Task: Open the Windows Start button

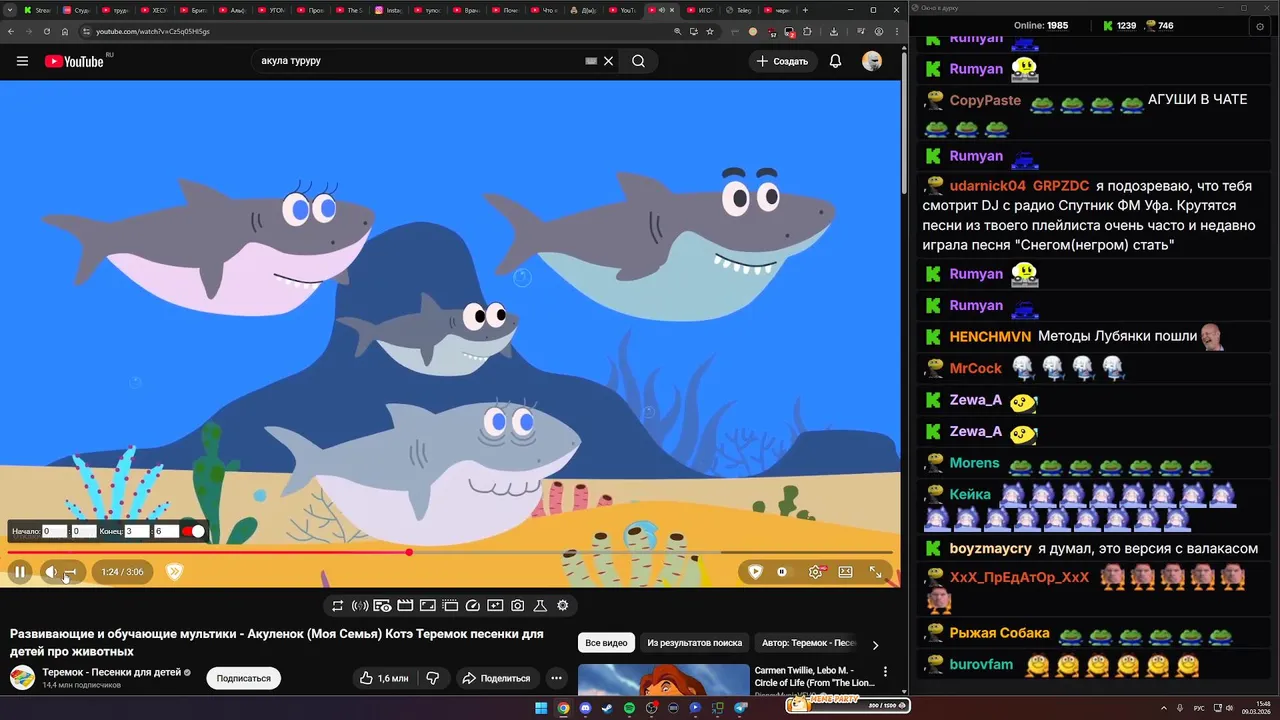Action: coord(541,708)
